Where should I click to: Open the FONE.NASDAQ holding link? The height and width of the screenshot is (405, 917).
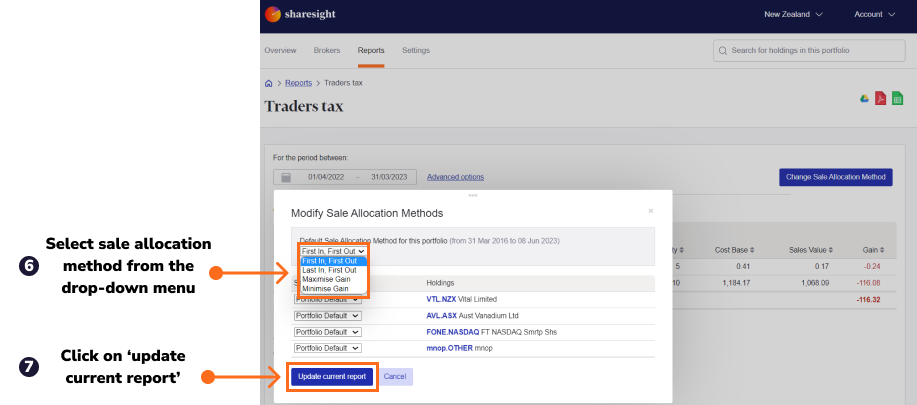point(453,332)
